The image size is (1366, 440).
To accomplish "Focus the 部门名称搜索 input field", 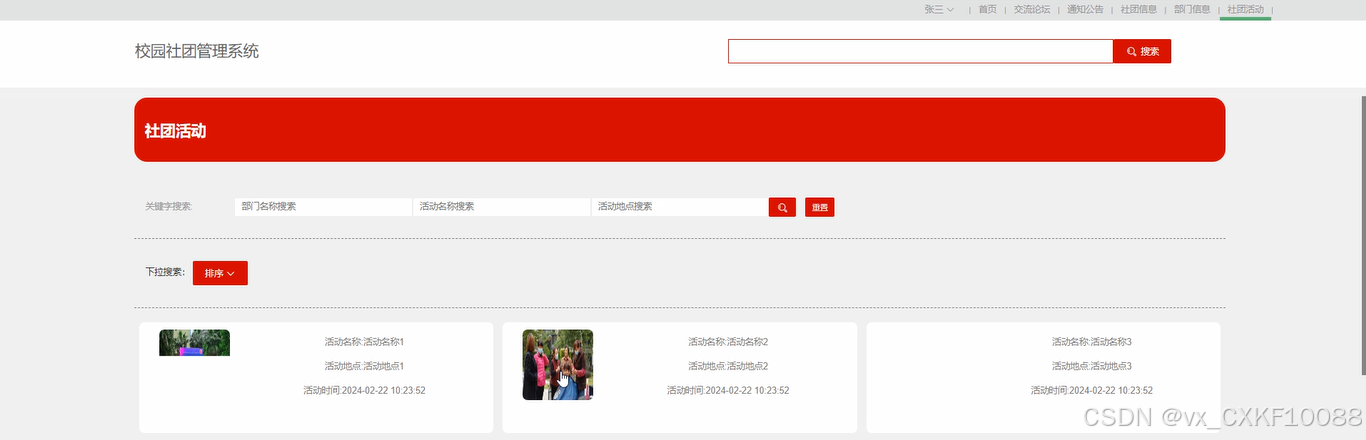I will 323,207.
